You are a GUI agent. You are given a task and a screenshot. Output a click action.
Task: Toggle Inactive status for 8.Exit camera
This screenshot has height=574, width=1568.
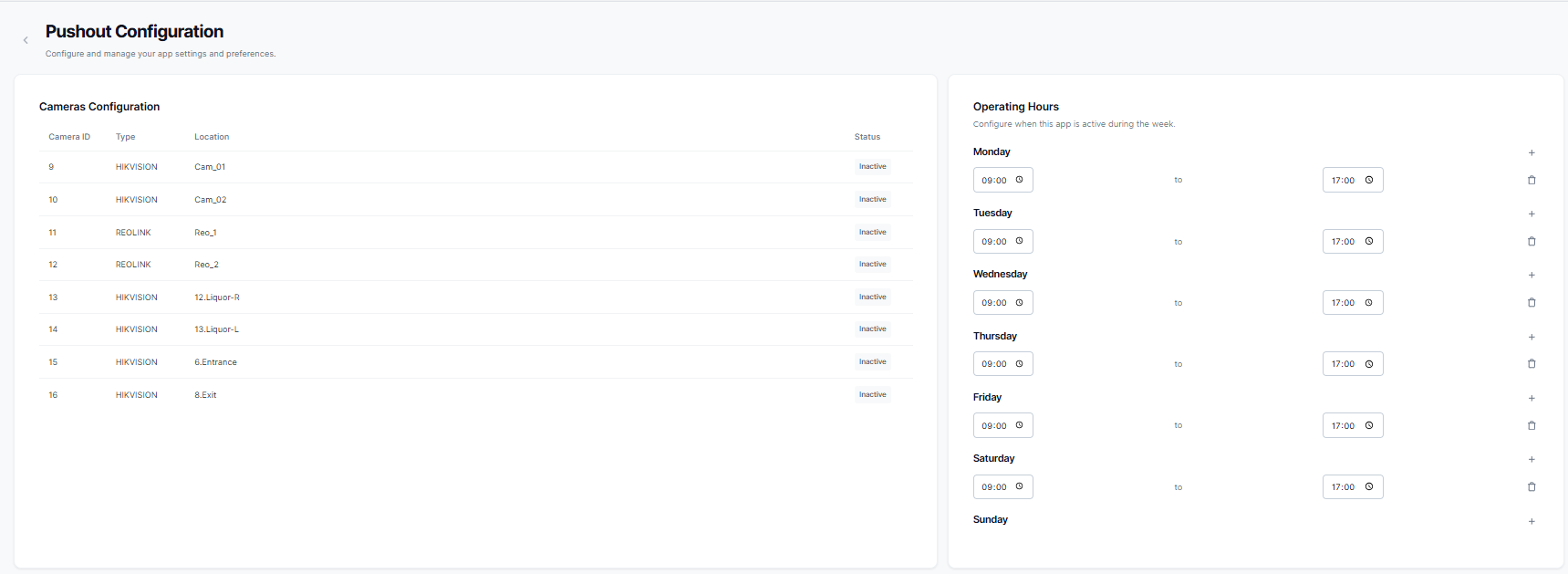pos(872,395)
